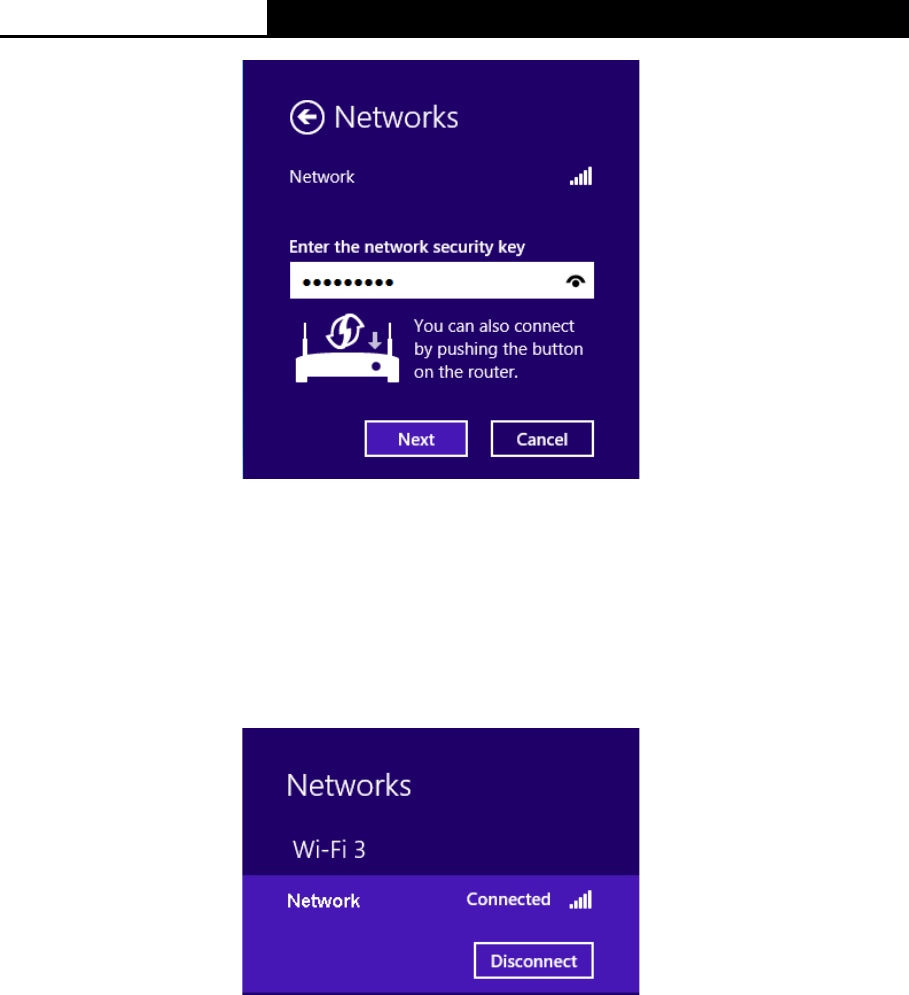Click the circular sync arrows above the router
Viewport: 909px width, 995px height.
point(346,331)
